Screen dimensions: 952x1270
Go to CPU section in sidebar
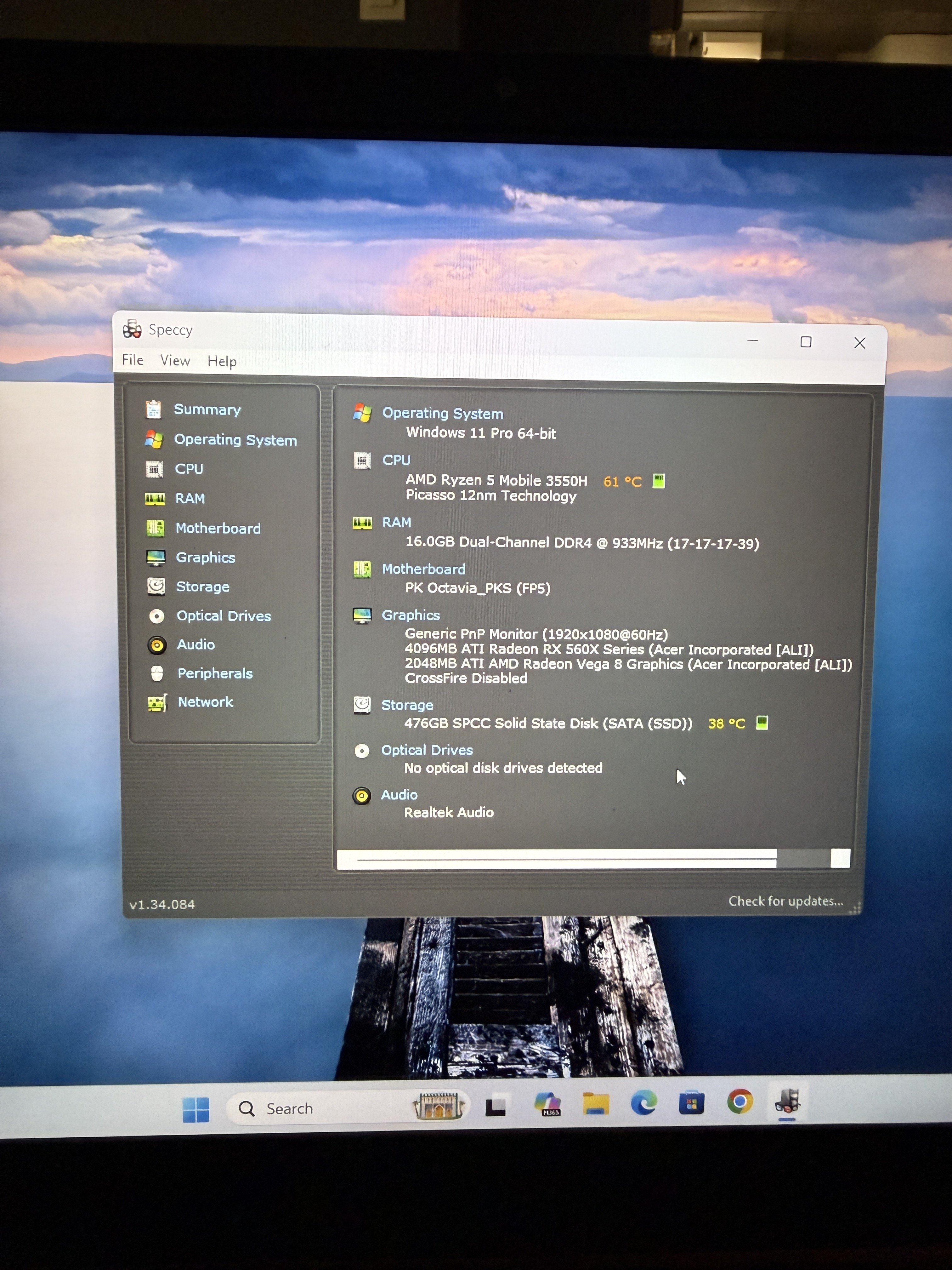tap(189, 469)
